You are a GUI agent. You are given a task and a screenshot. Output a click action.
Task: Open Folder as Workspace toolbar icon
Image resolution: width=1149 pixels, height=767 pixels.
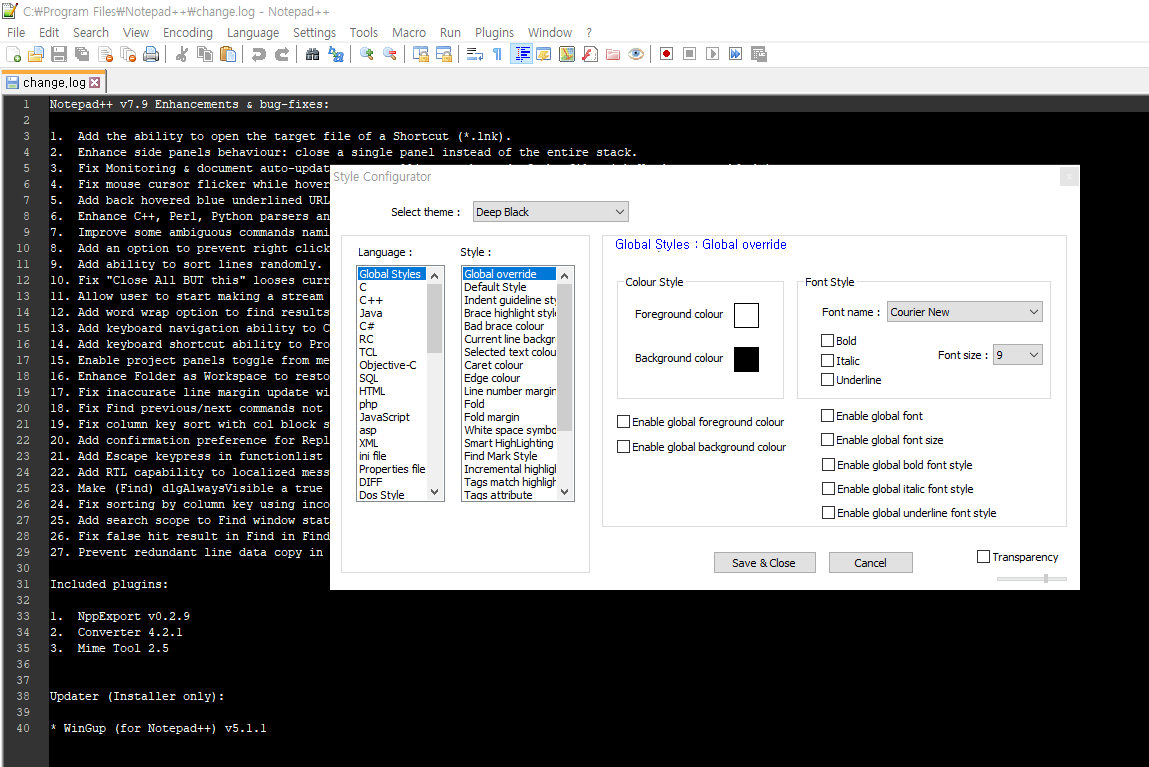pos(613,54)
